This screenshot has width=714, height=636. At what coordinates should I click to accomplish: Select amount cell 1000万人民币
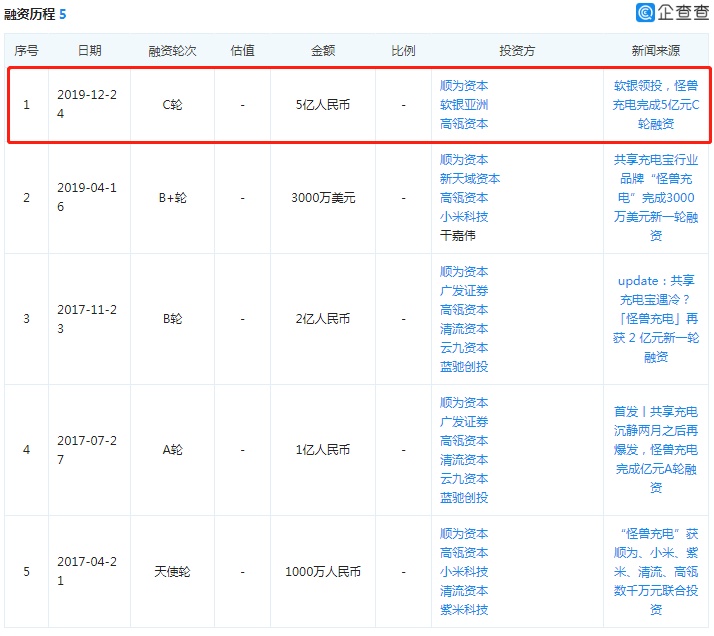[323, 572]
